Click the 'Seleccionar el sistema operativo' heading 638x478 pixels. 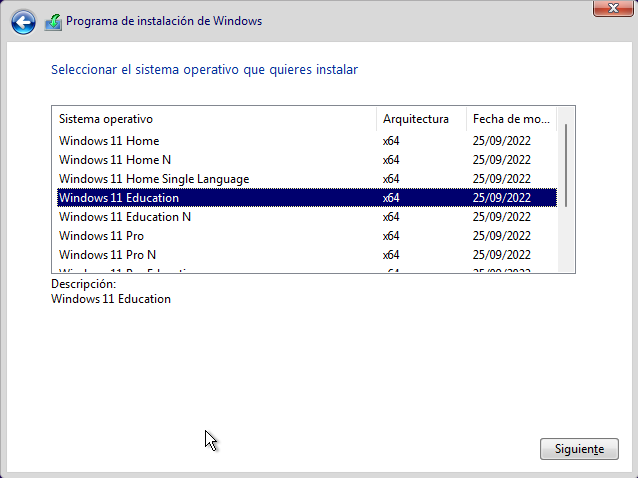tap(204, 70)
